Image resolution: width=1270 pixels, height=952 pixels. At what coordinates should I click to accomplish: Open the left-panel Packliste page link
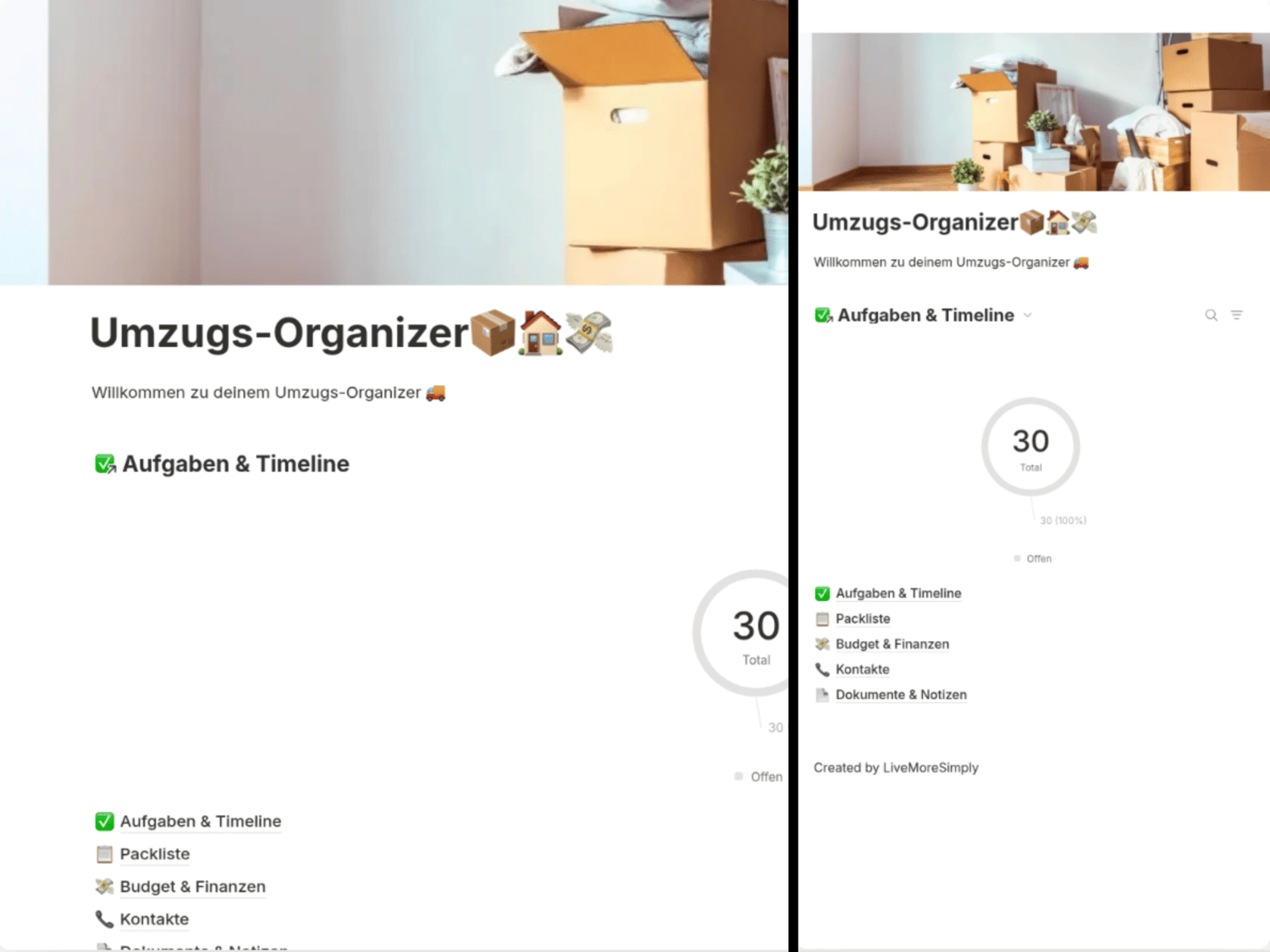click(x=155, y=854)
